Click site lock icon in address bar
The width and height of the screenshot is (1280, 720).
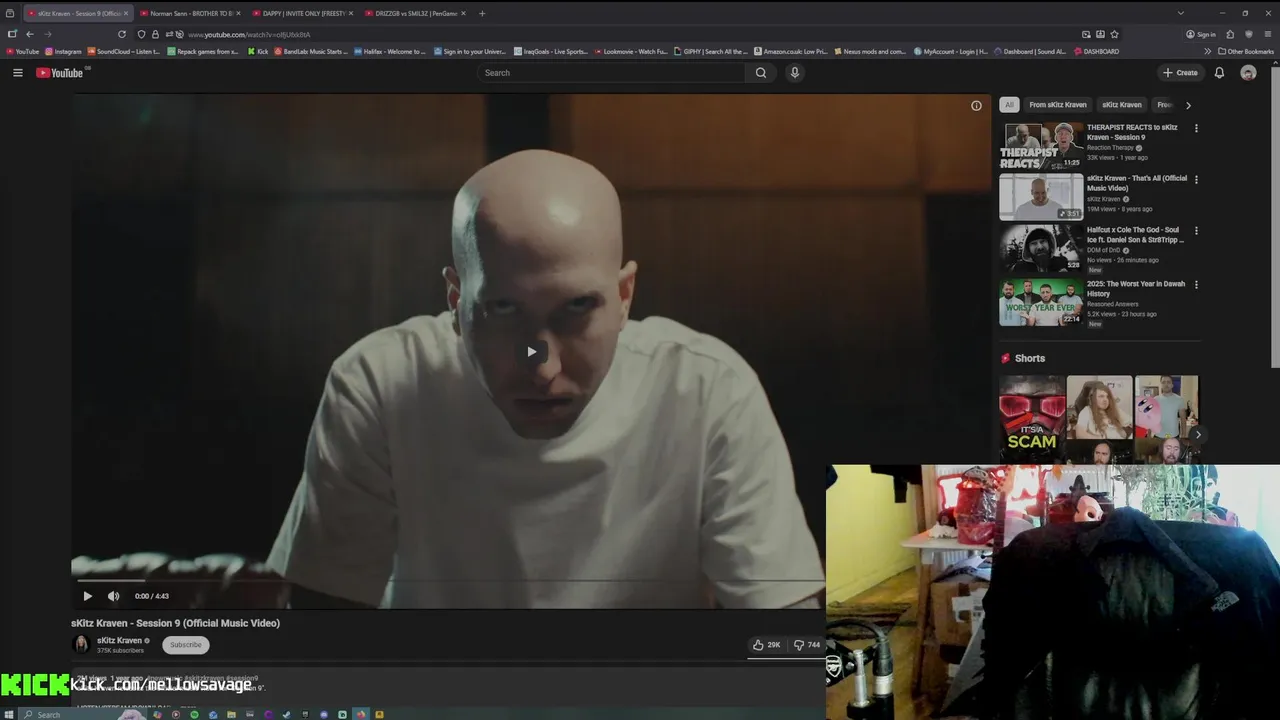(x=155, y=34)
